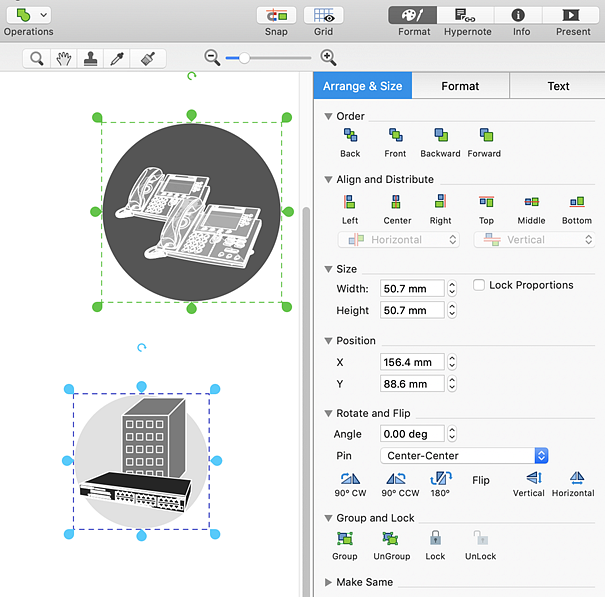Open the Operations dropdown menu
605x597 pixels.
pyautogui.click(x=28, y=16)
